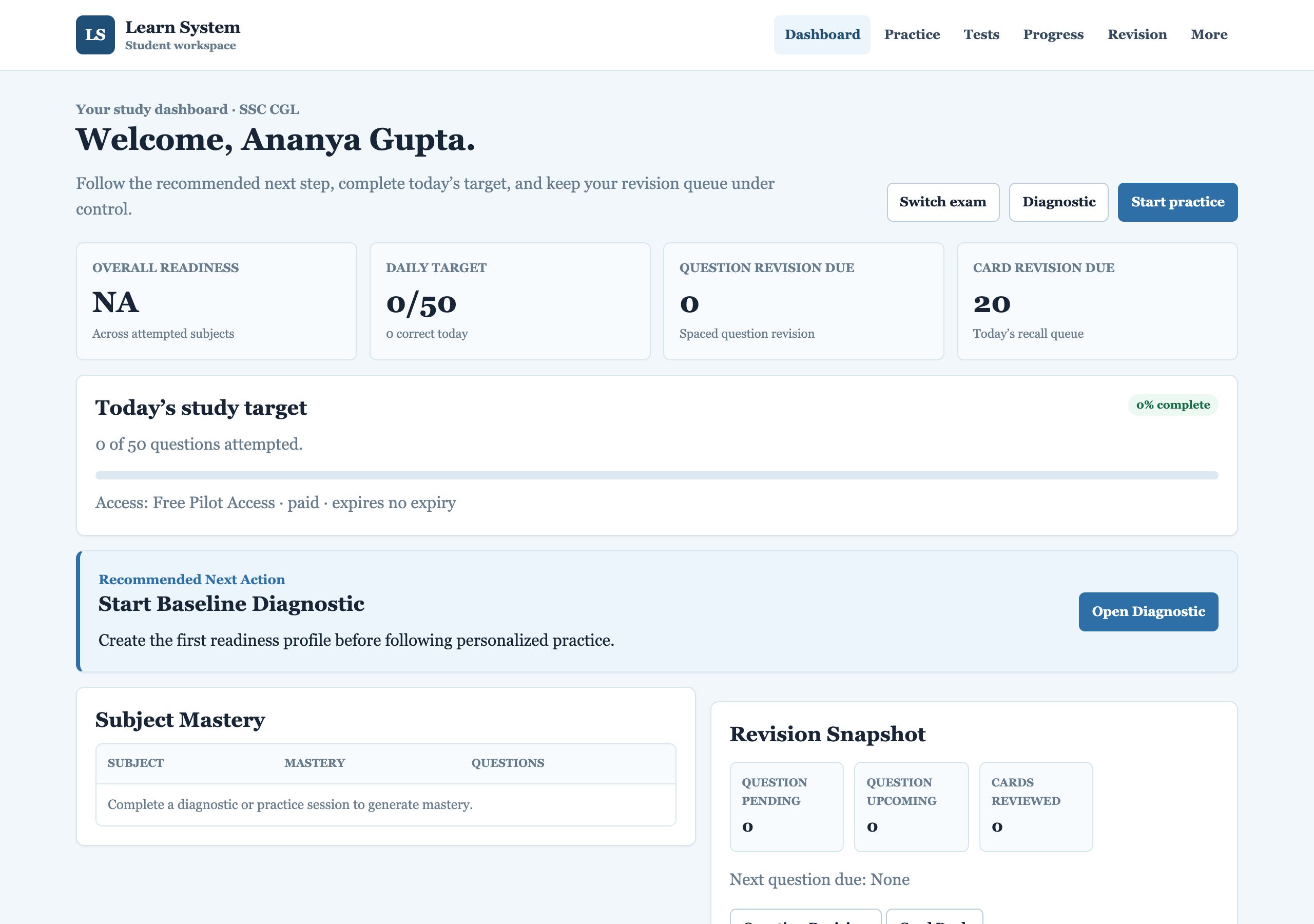The height and width of the screenshot is (924, 1314).
Task: Click '0 of 50 questions attempted' text
Action: coord(199,444)
